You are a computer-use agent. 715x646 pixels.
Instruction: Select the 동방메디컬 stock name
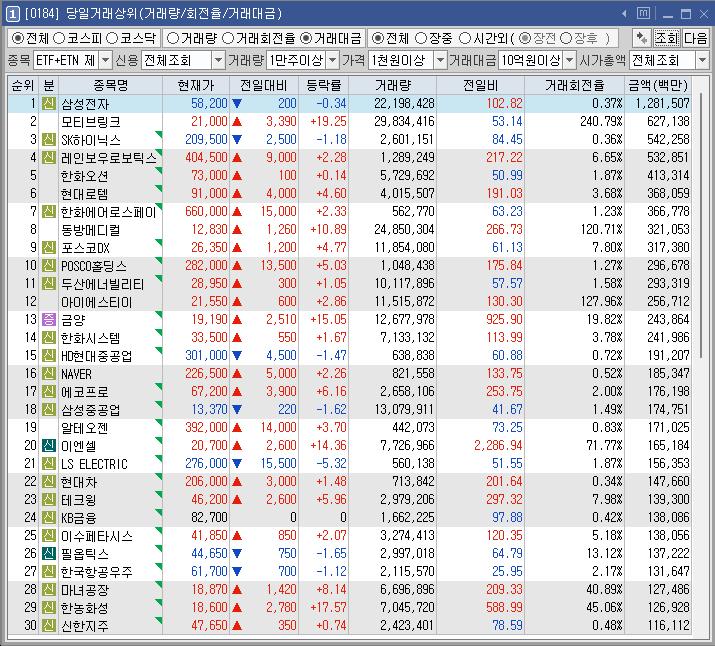tap(90, 230)
